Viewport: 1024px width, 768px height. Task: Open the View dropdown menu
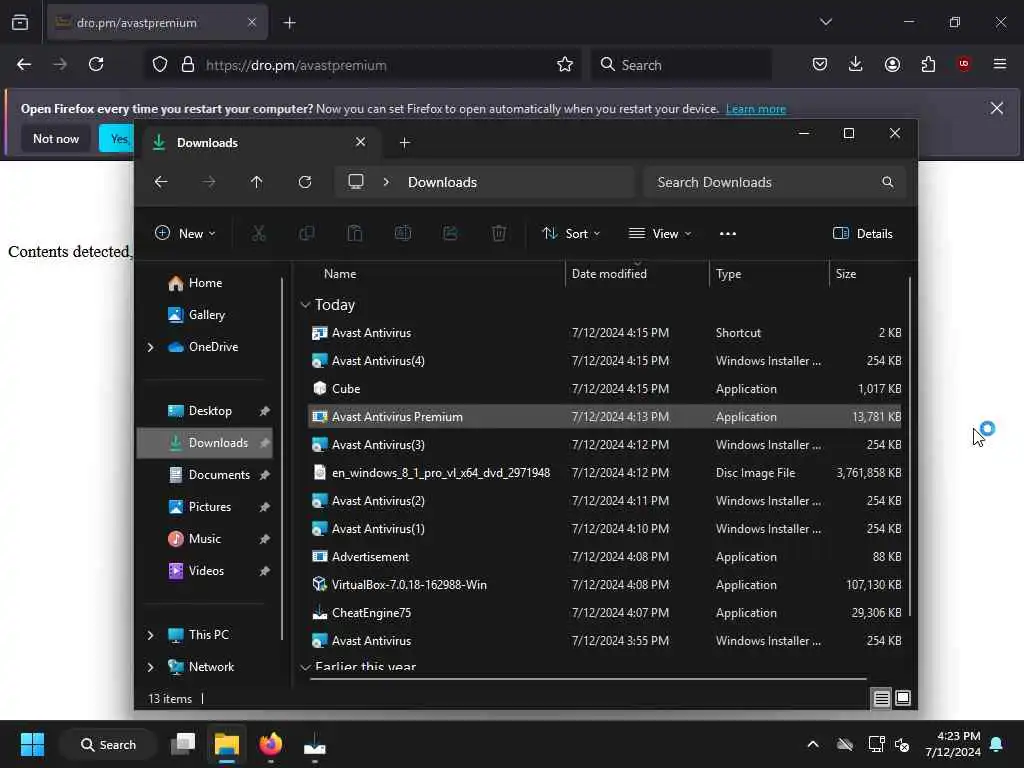pos(660,234)
